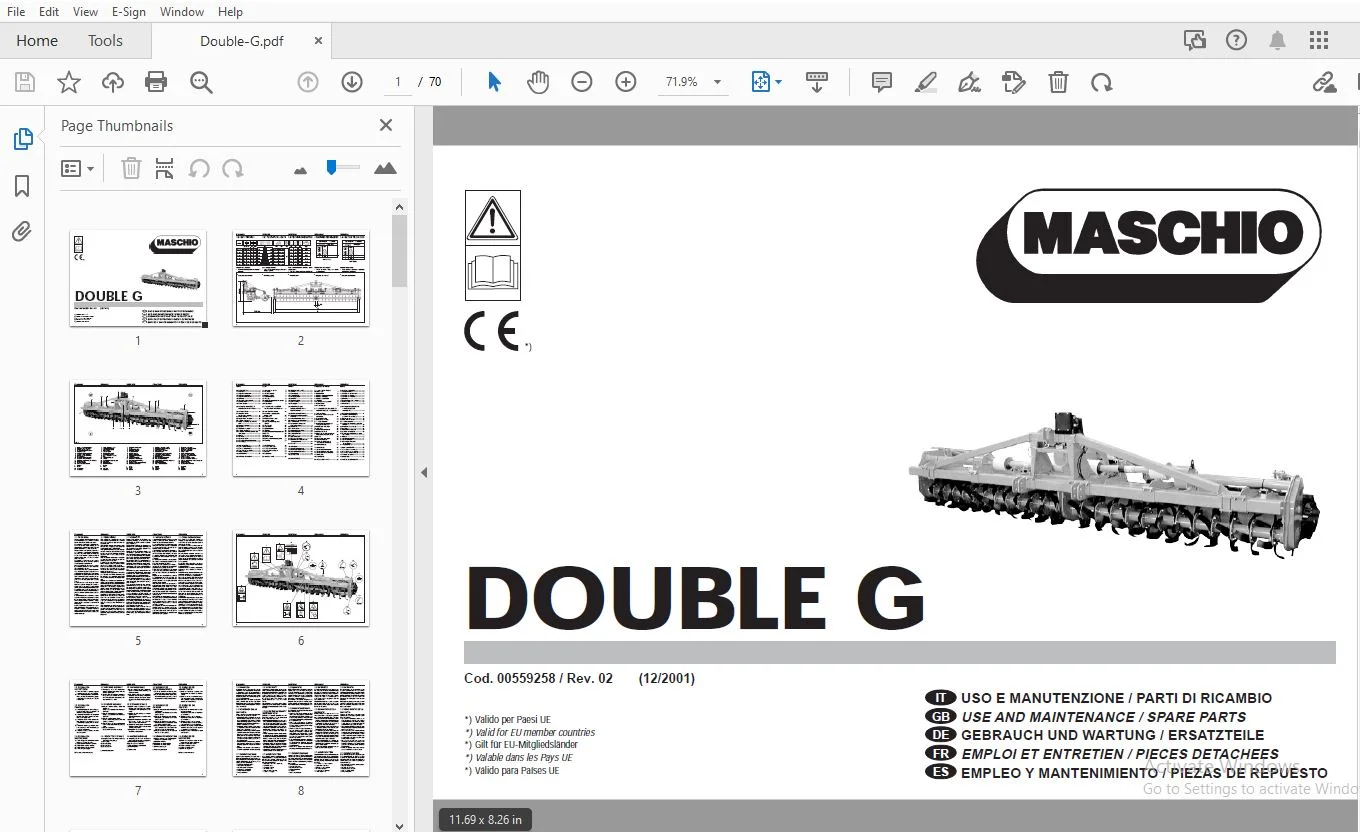Open the View menu
Screen dimensions: 1360x832
coord(86,12)
